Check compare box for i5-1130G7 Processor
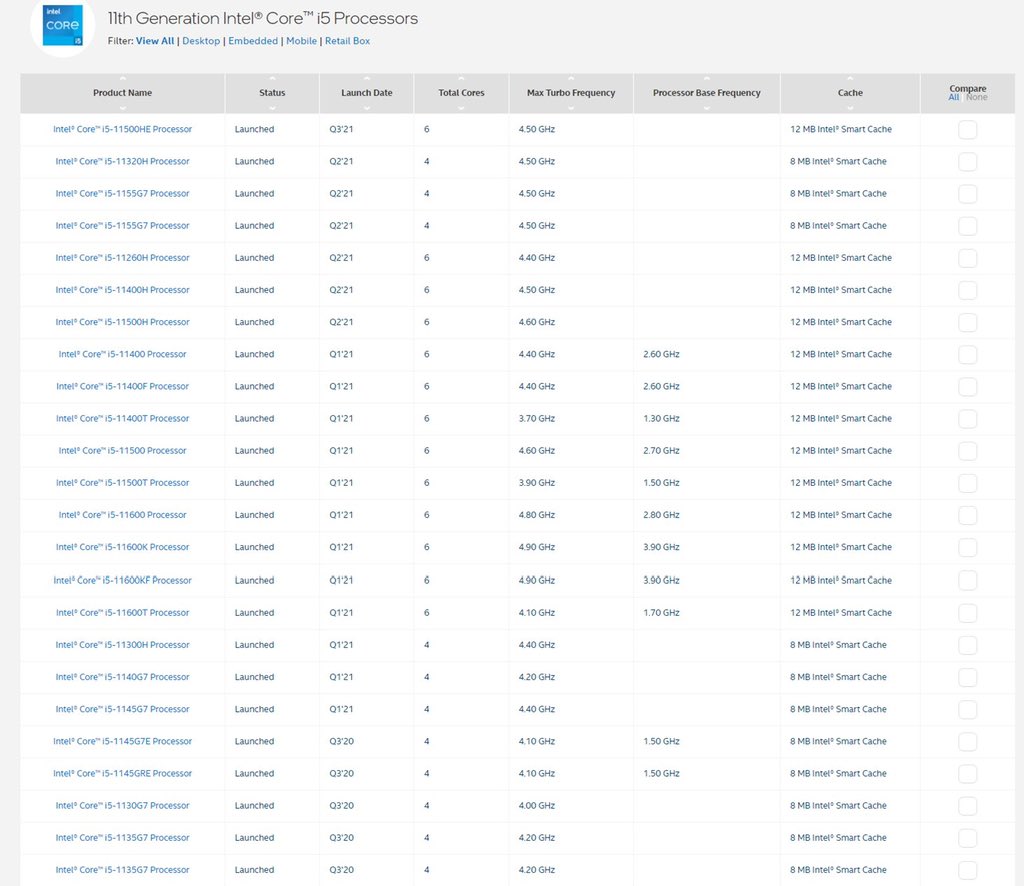Screen dimensions: 1024x886 tap(967, 806)
